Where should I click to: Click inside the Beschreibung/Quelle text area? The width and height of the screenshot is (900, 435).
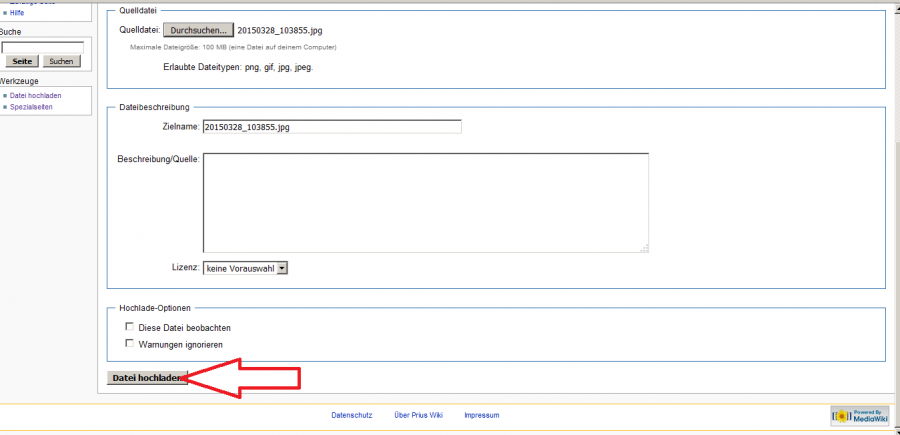point(425,202)
